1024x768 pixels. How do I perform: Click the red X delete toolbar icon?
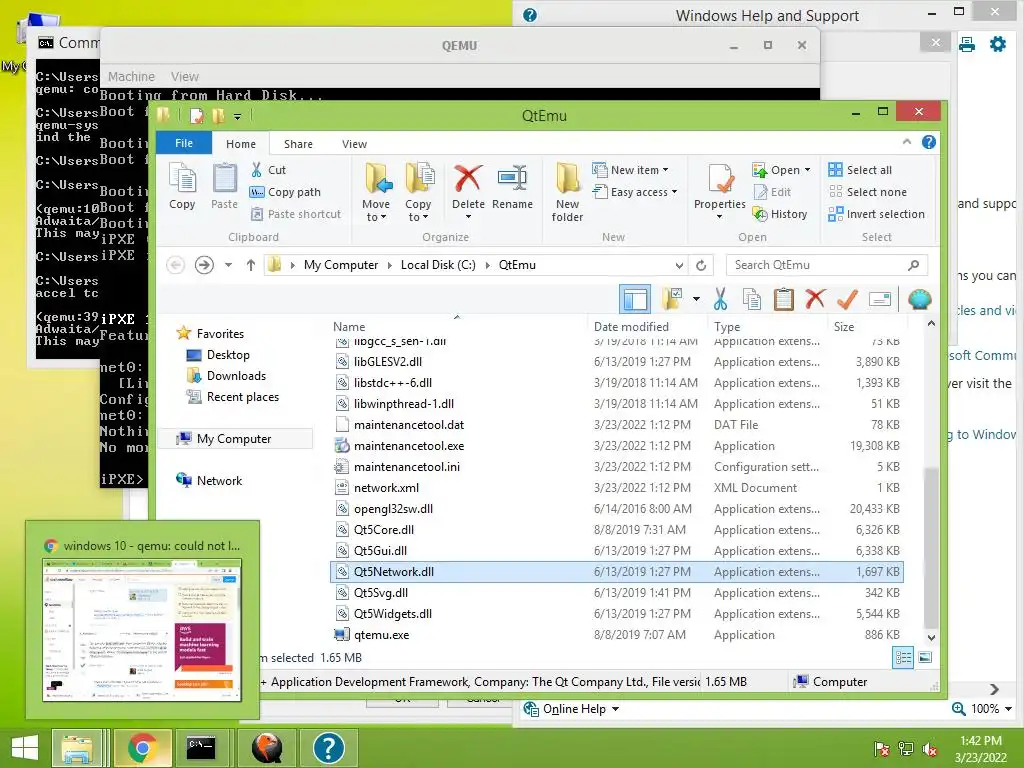click(815, 299)
